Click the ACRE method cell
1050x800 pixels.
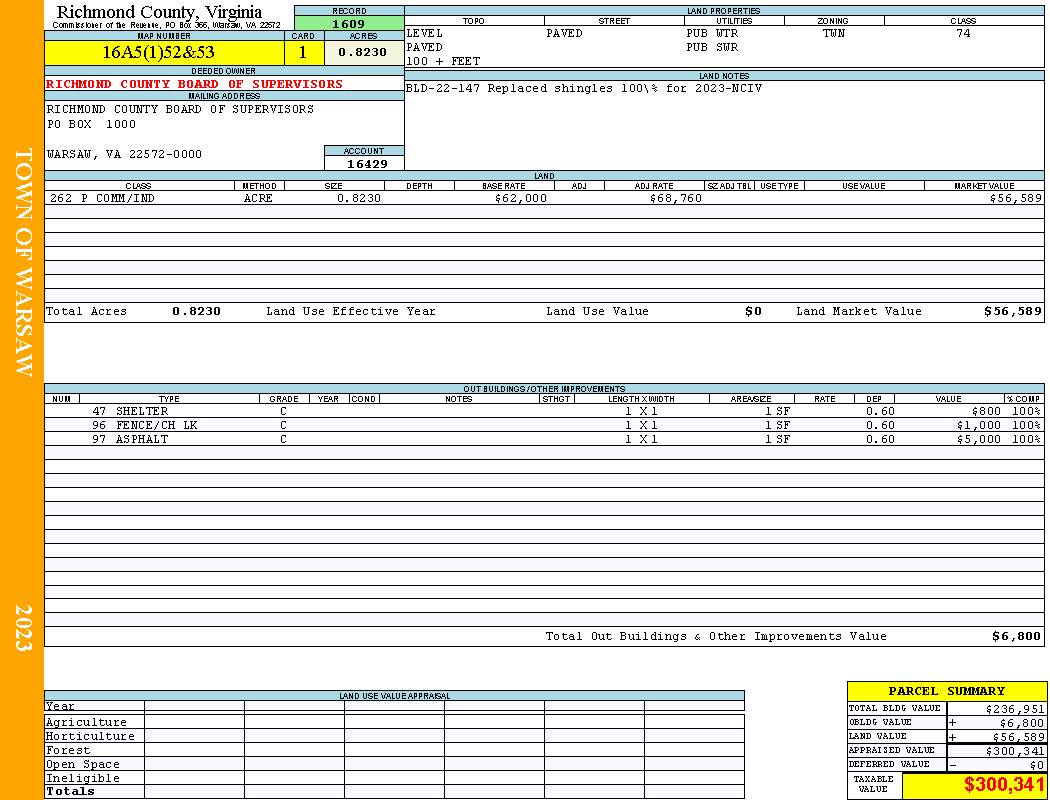(x=258, y=198)
